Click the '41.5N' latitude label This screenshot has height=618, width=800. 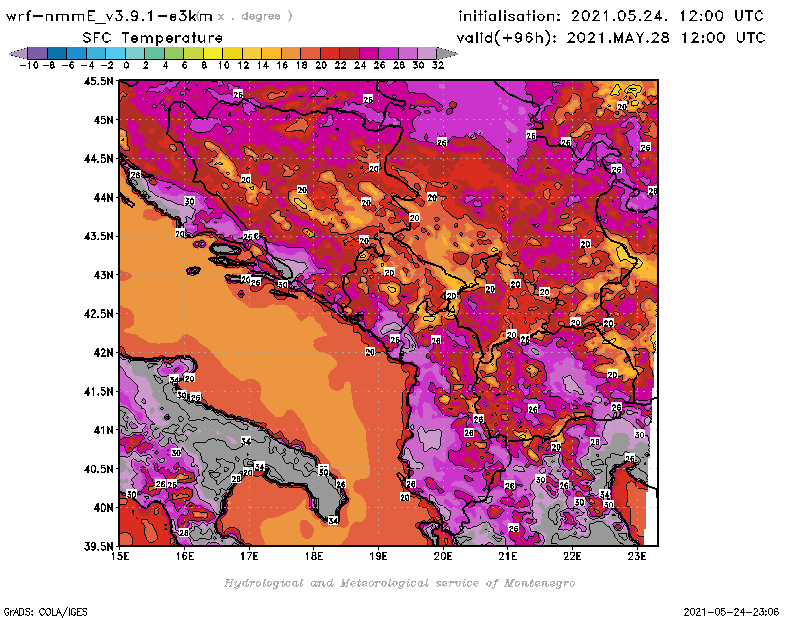[98, 391]
